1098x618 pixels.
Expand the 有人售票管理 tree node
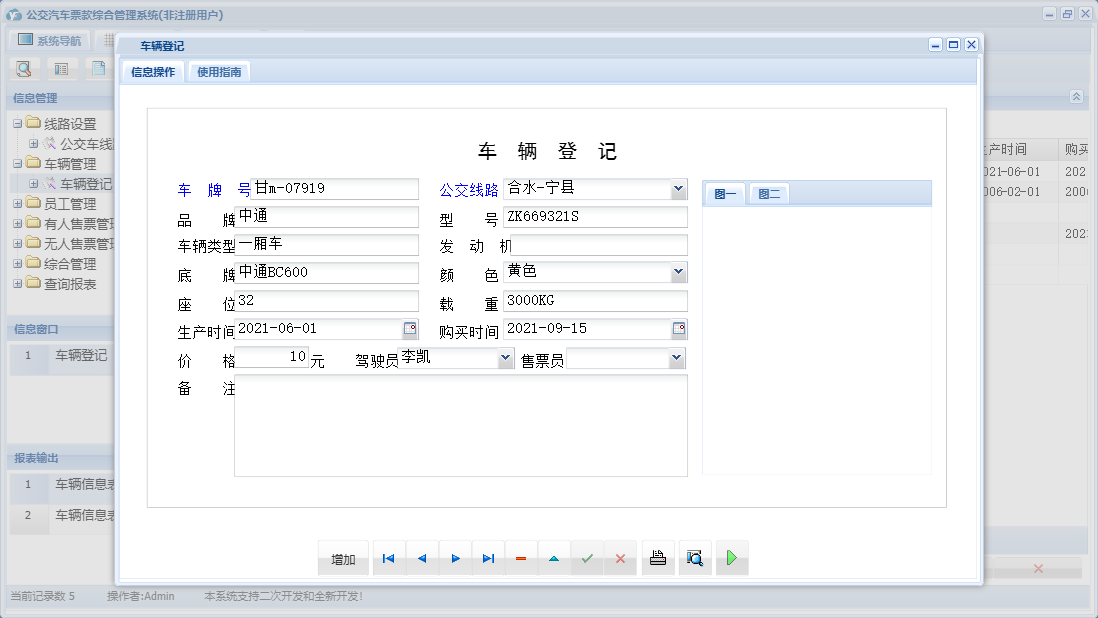tap(18, 223)
